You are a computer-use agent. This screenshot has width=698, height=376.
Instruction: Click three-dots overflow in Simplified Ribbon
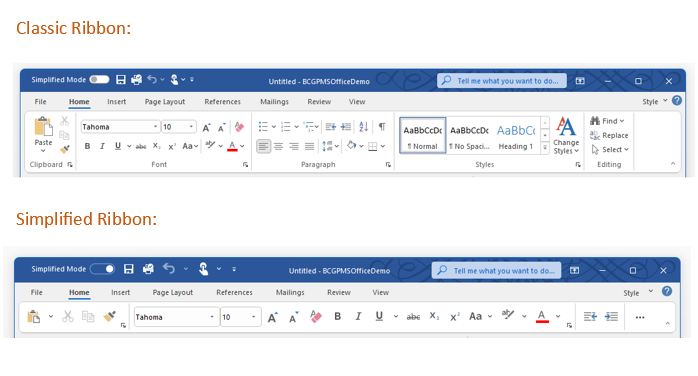(640, 317)
